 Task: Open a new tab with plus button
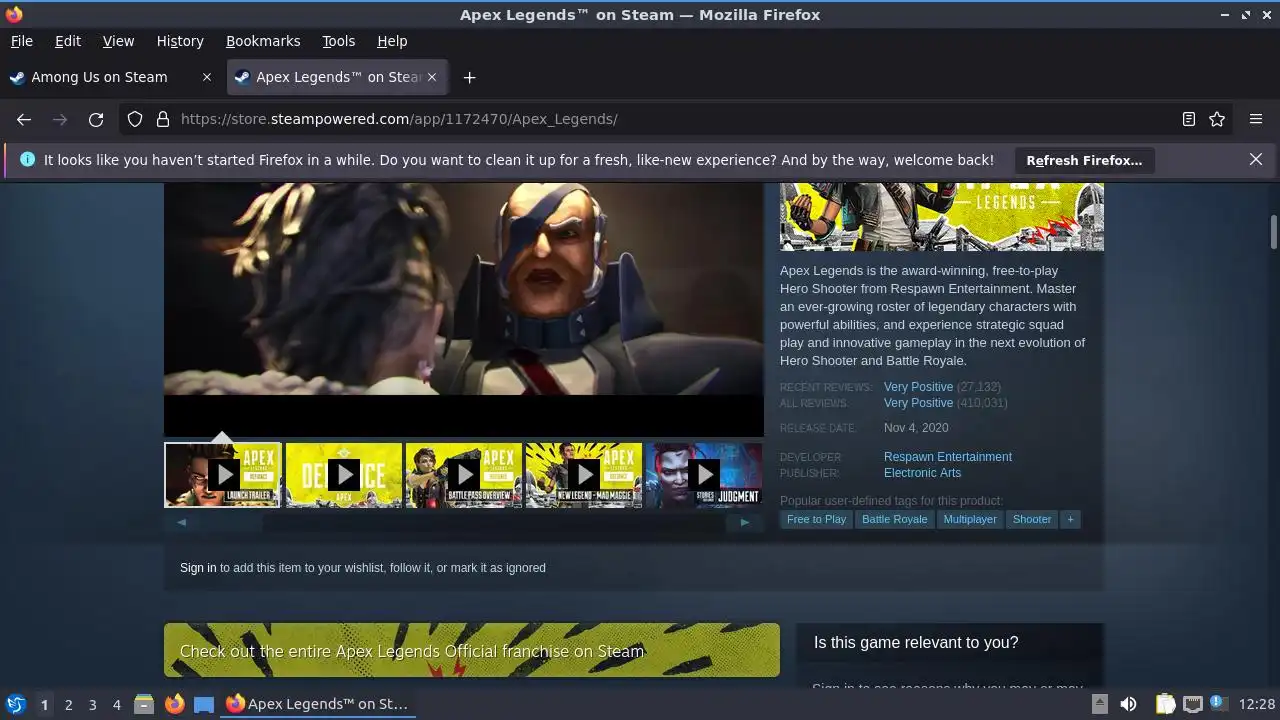(x=469, y=77)
